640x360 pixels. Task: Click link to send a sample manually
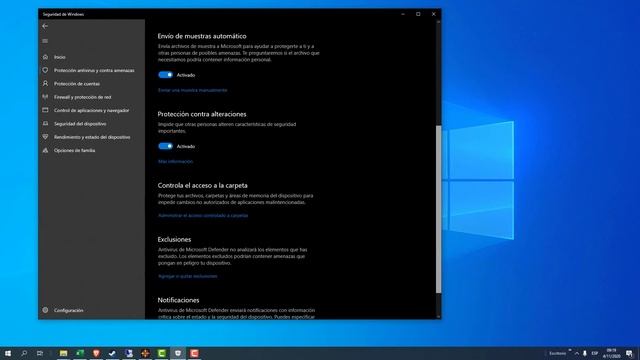(x=193, y=90)
